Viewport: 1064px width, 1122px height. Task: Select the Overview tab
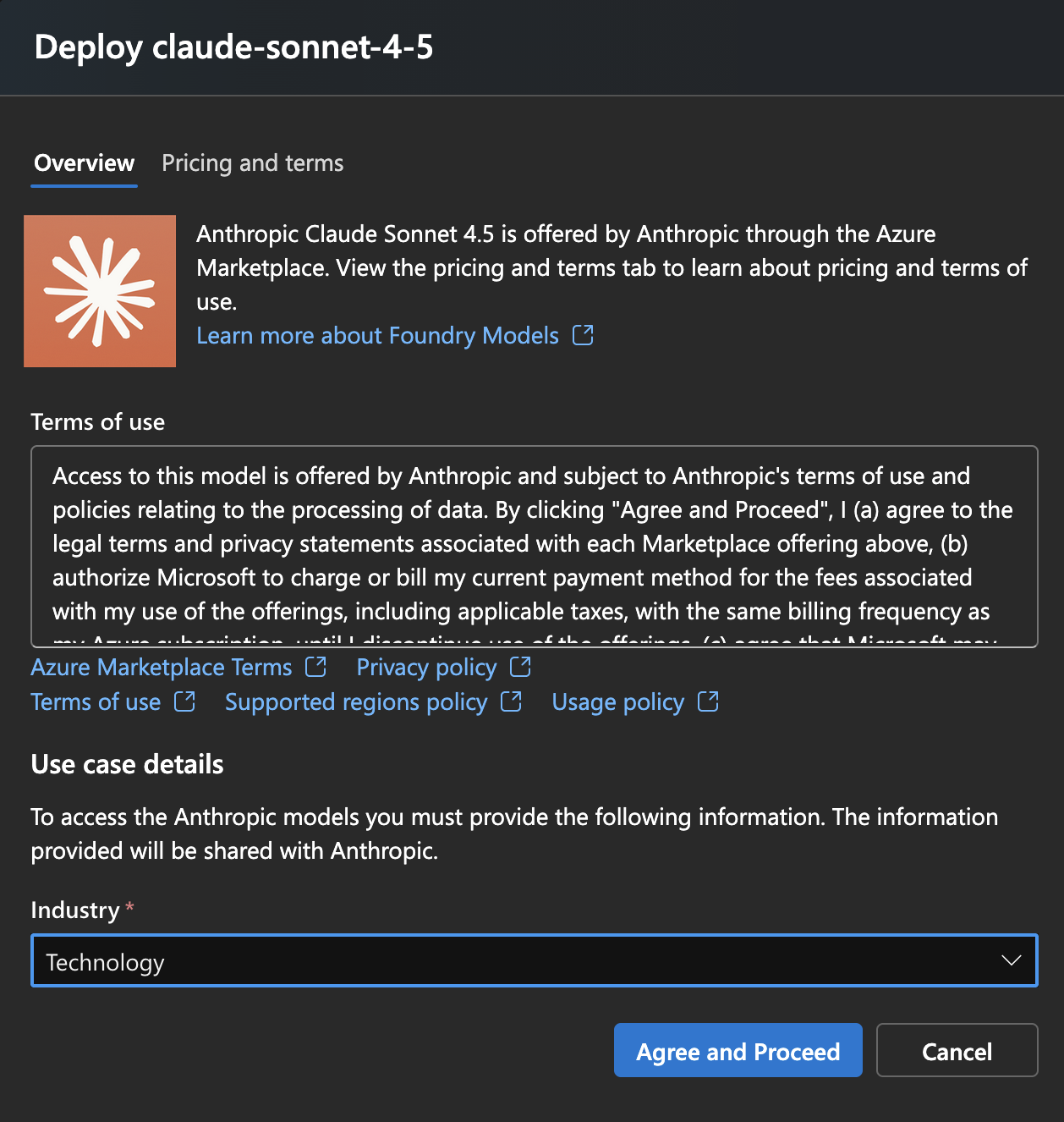coord(83,163)
